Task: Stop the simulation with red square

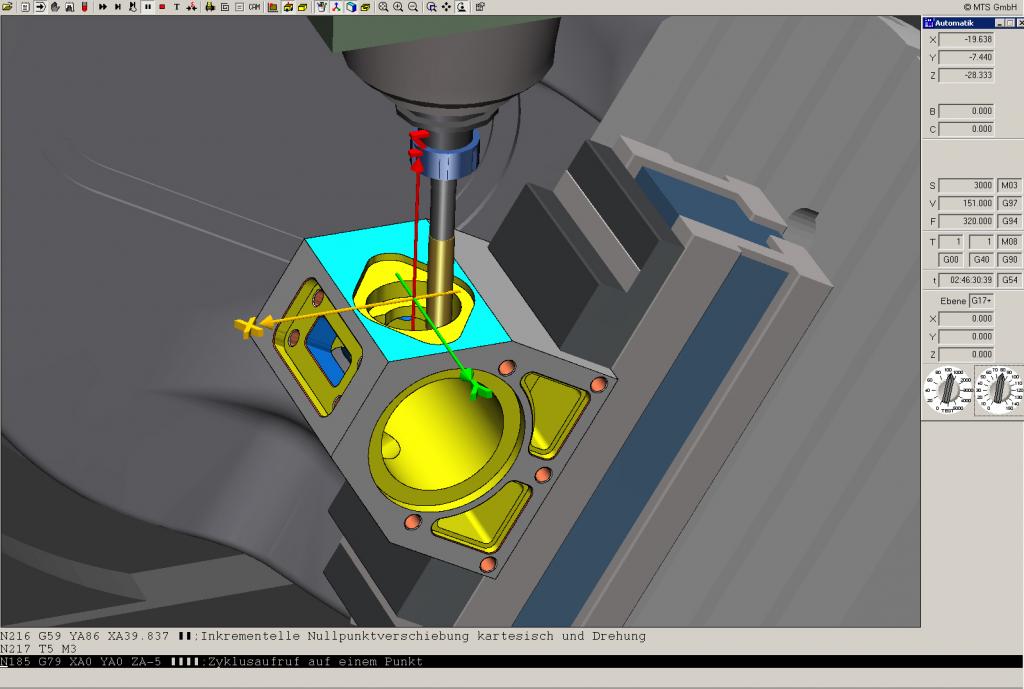Action: (162, 7)
